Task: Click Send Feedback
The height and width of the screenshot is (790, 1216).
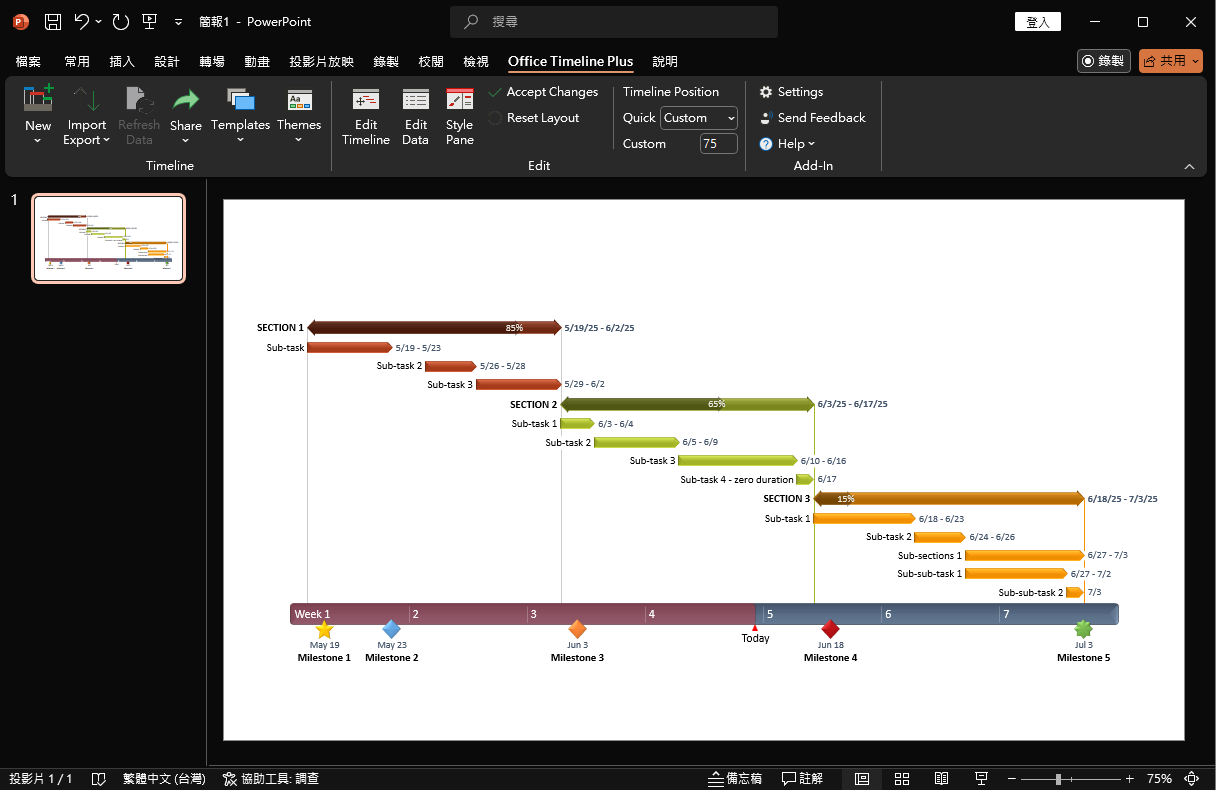Action: point(812,118)
